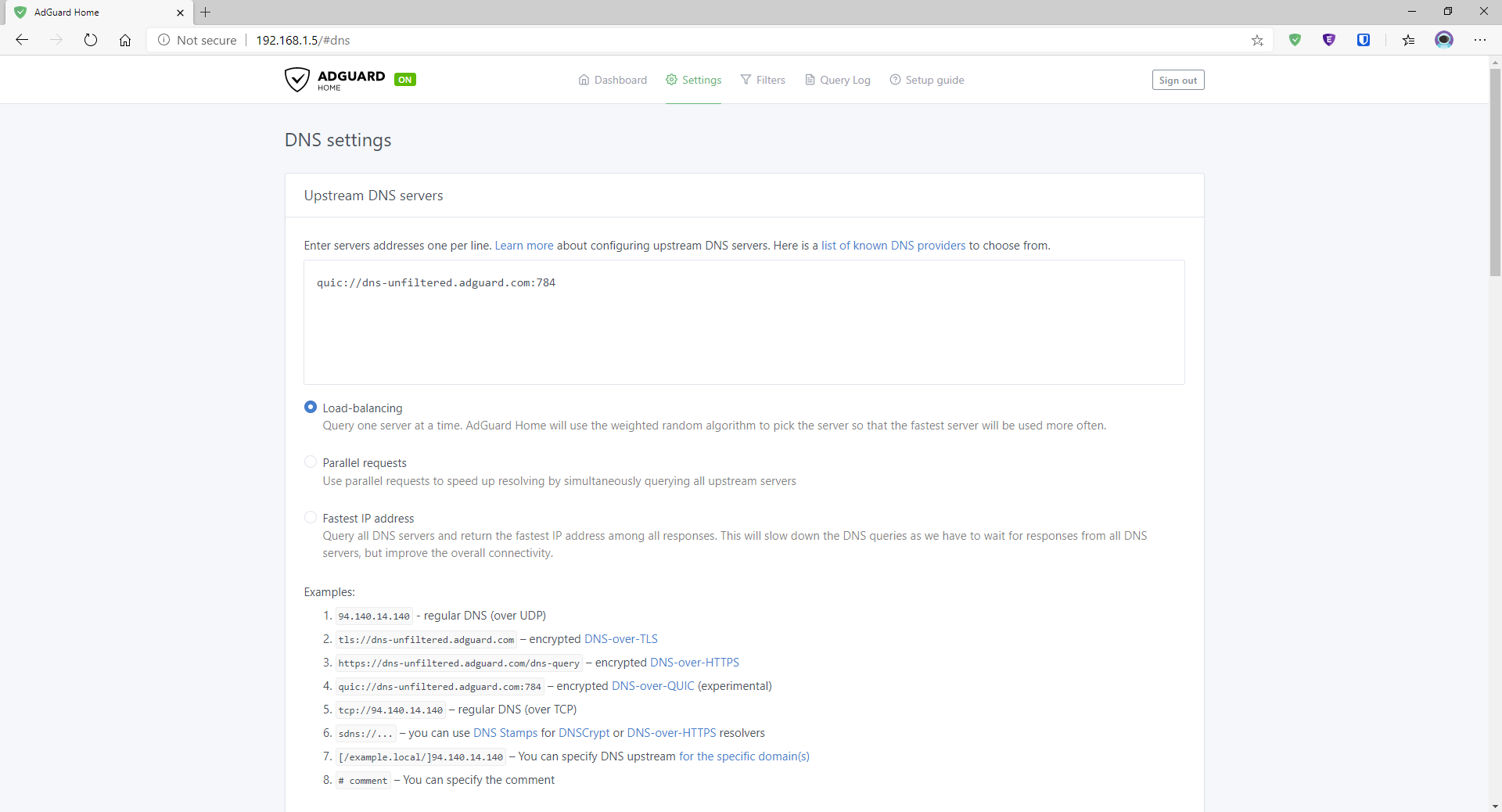This screenshot has height=812, width=1502.
Task: Click the page vertical scrollbar thumb
Action: pyautogui.click(x=1495, y=172)
